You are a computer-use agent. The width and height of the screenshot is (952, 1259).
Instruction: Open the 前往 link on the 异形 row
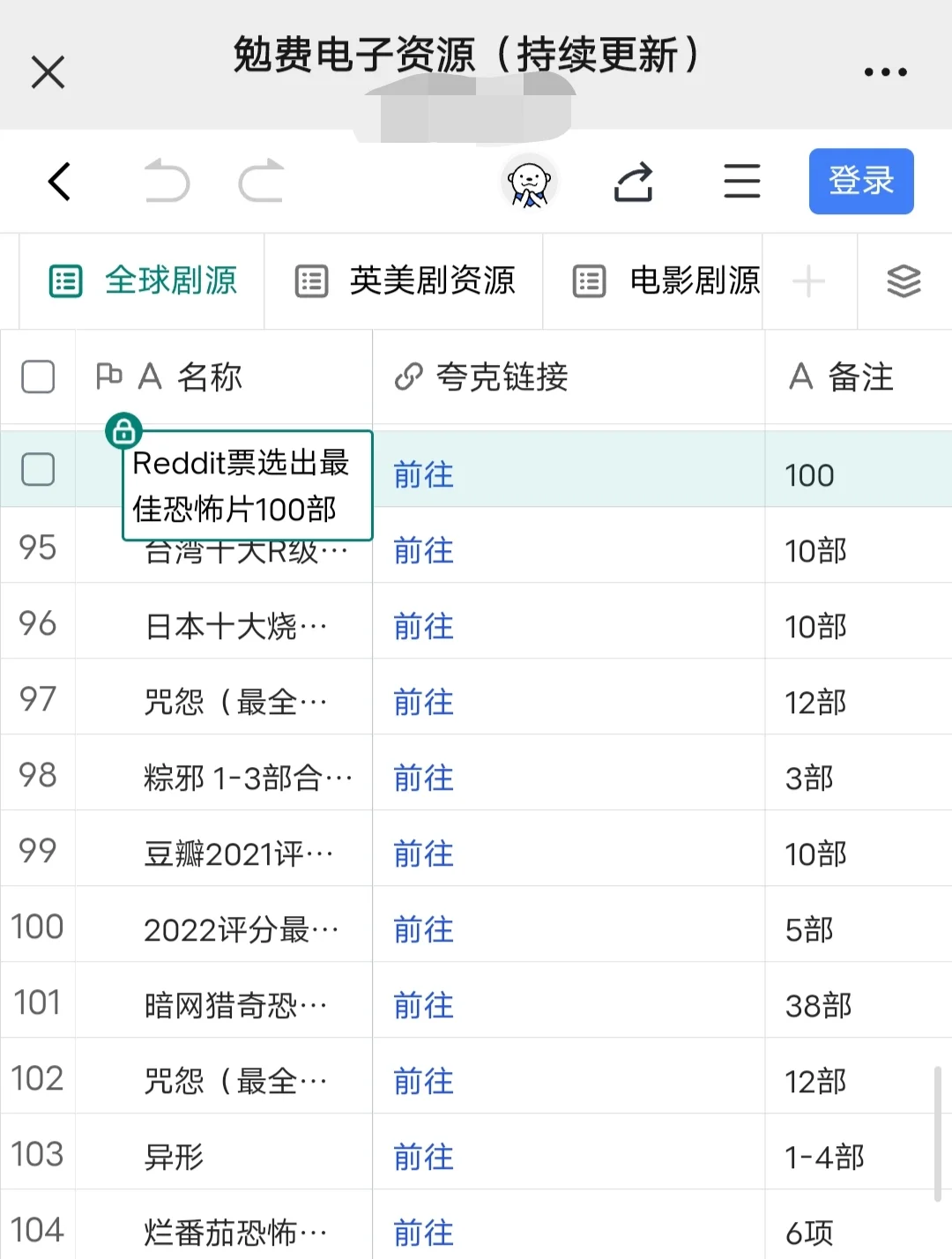[x=421, y=1157]
